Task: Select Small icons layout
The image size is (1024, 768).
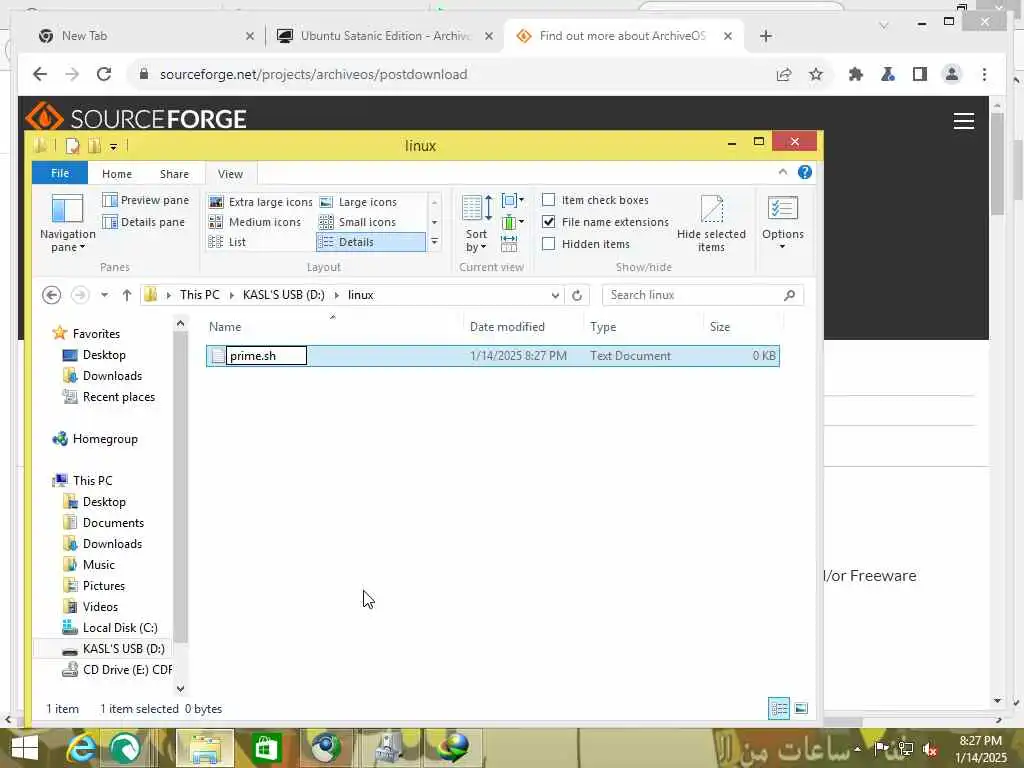Action: (x=357, y=222)
